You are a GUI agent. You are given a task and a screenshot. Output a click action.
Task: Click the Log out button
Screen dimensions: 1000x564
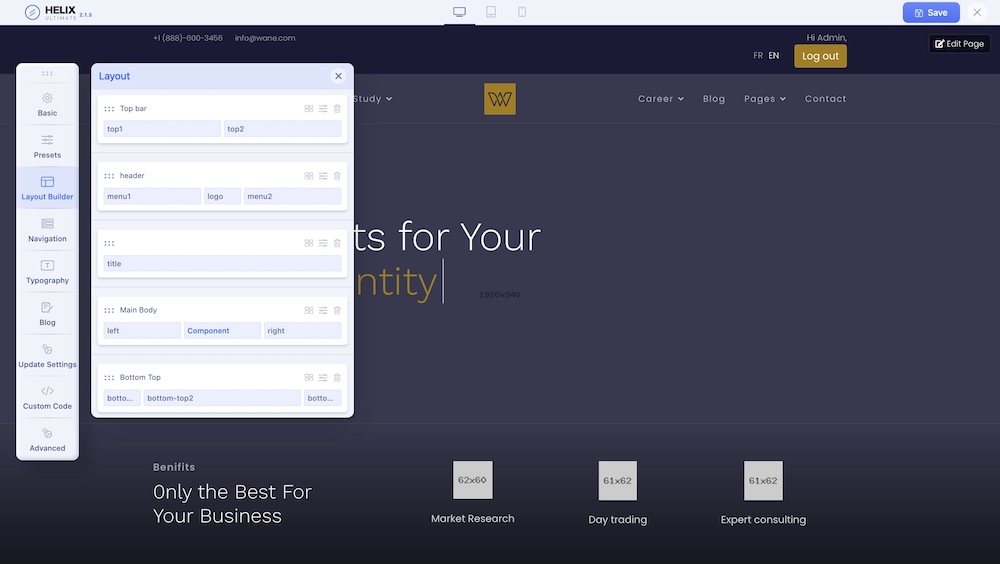(820, 56)
